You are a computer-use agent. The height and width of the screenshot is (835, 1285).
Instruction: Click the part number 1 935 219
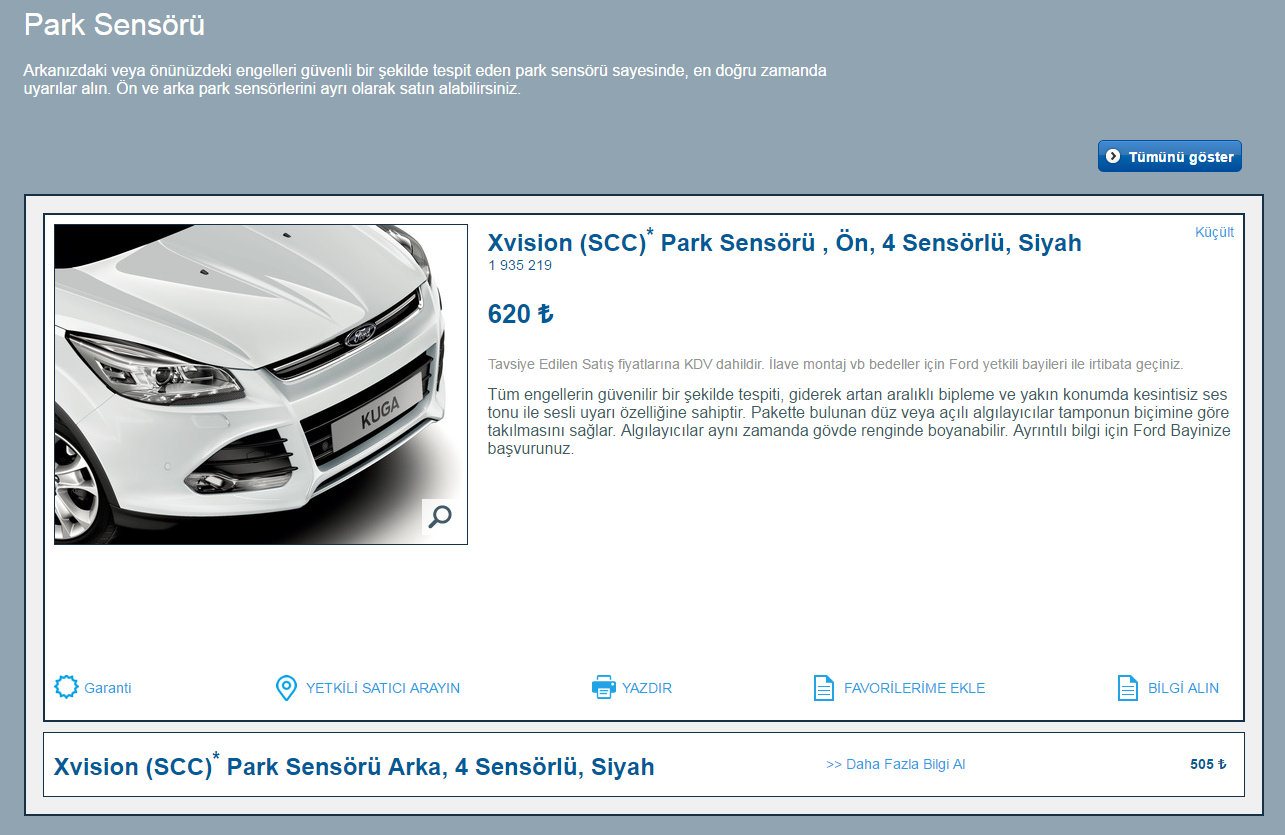[520, 266]
